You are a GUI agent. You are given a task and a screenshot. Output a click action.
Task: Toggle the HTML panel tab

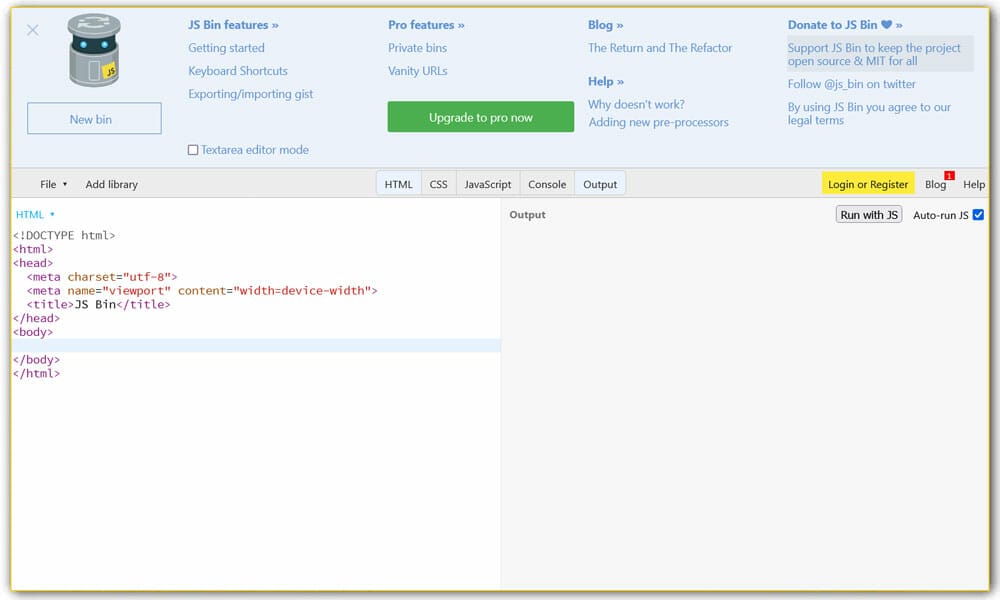pos(398,184)
